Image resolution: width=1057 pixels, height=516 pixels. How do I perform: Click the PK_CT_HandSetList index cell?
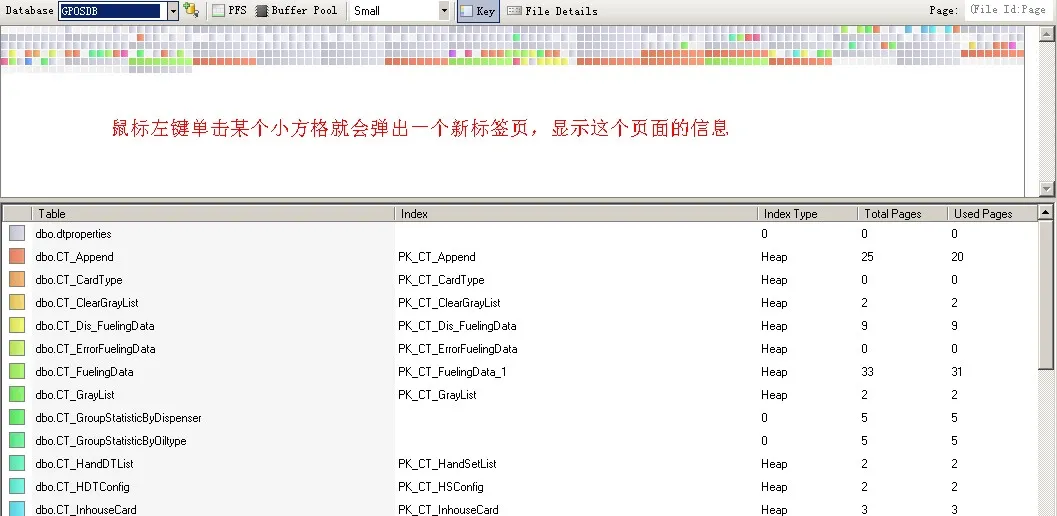pos(447,463)
